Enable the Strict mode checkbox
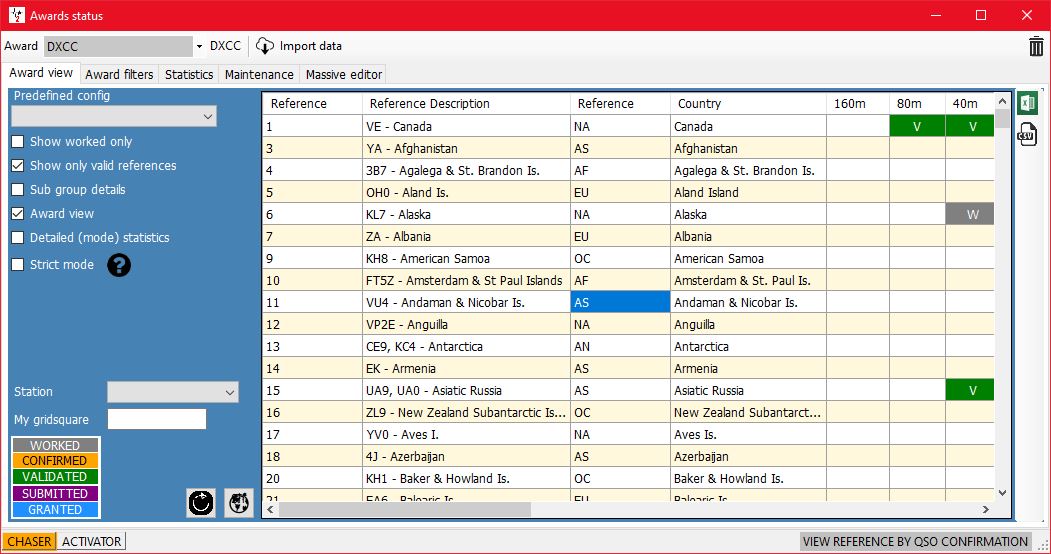1051x554 pixels. (x=18, y=265)
